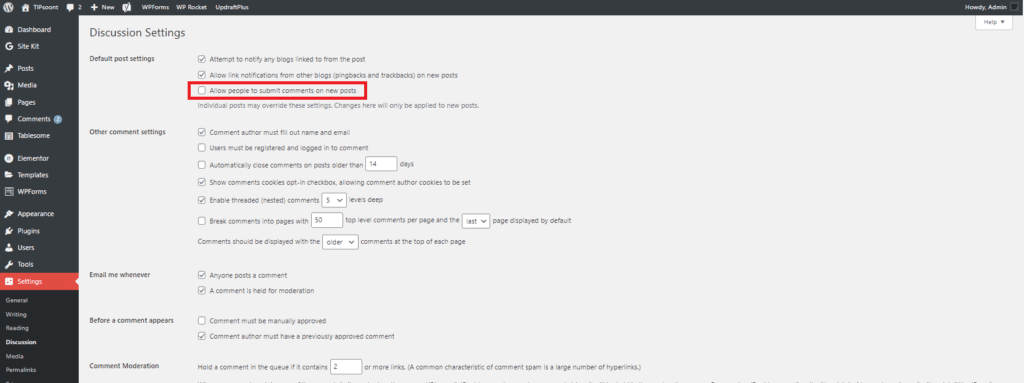
Task: Open the last page displayed dropdown
Action: (x=475, y=221)
